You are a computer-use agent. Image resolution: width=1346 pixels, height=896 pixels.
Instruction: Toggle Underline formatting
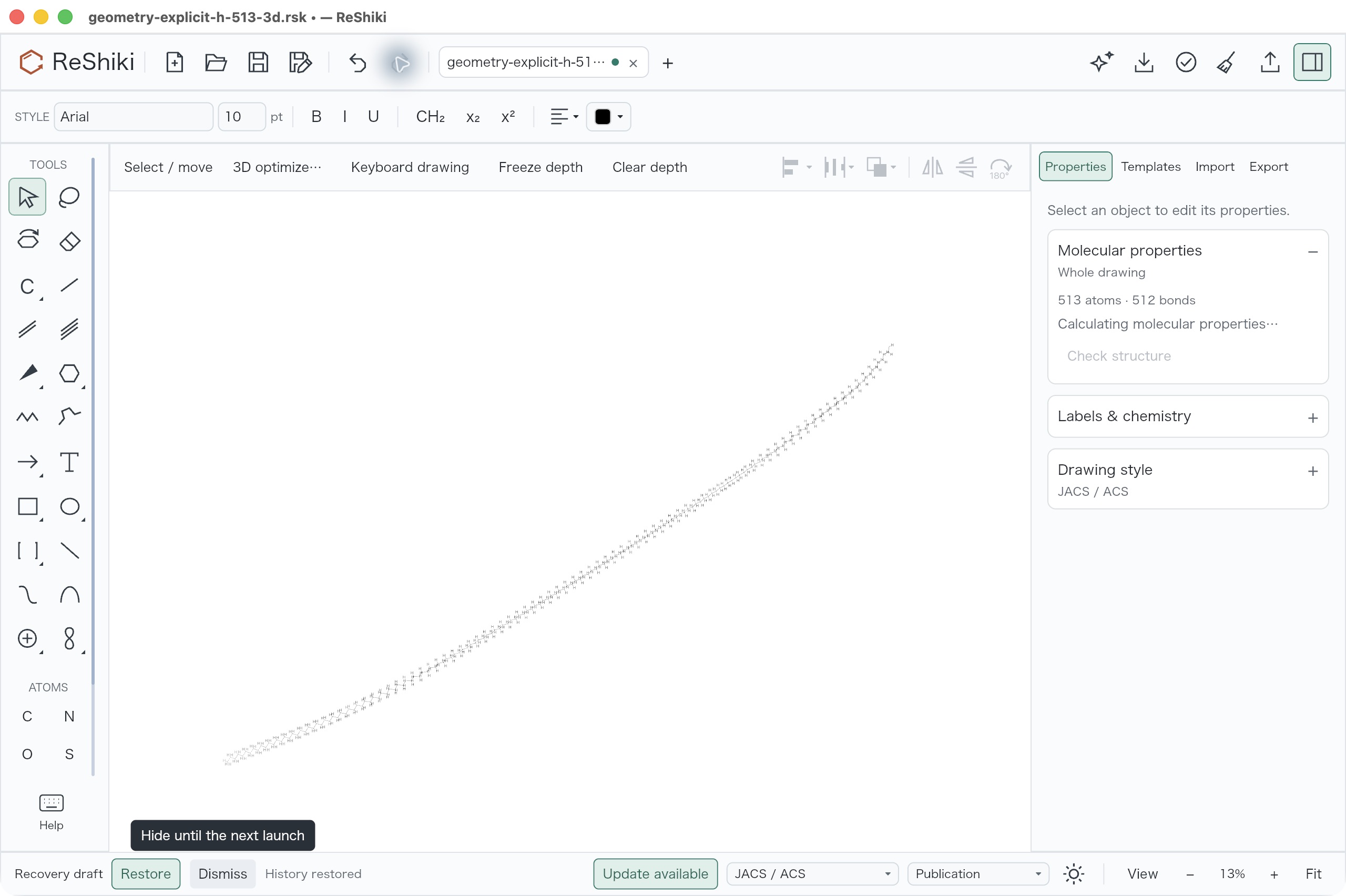(x=373, y=117)
